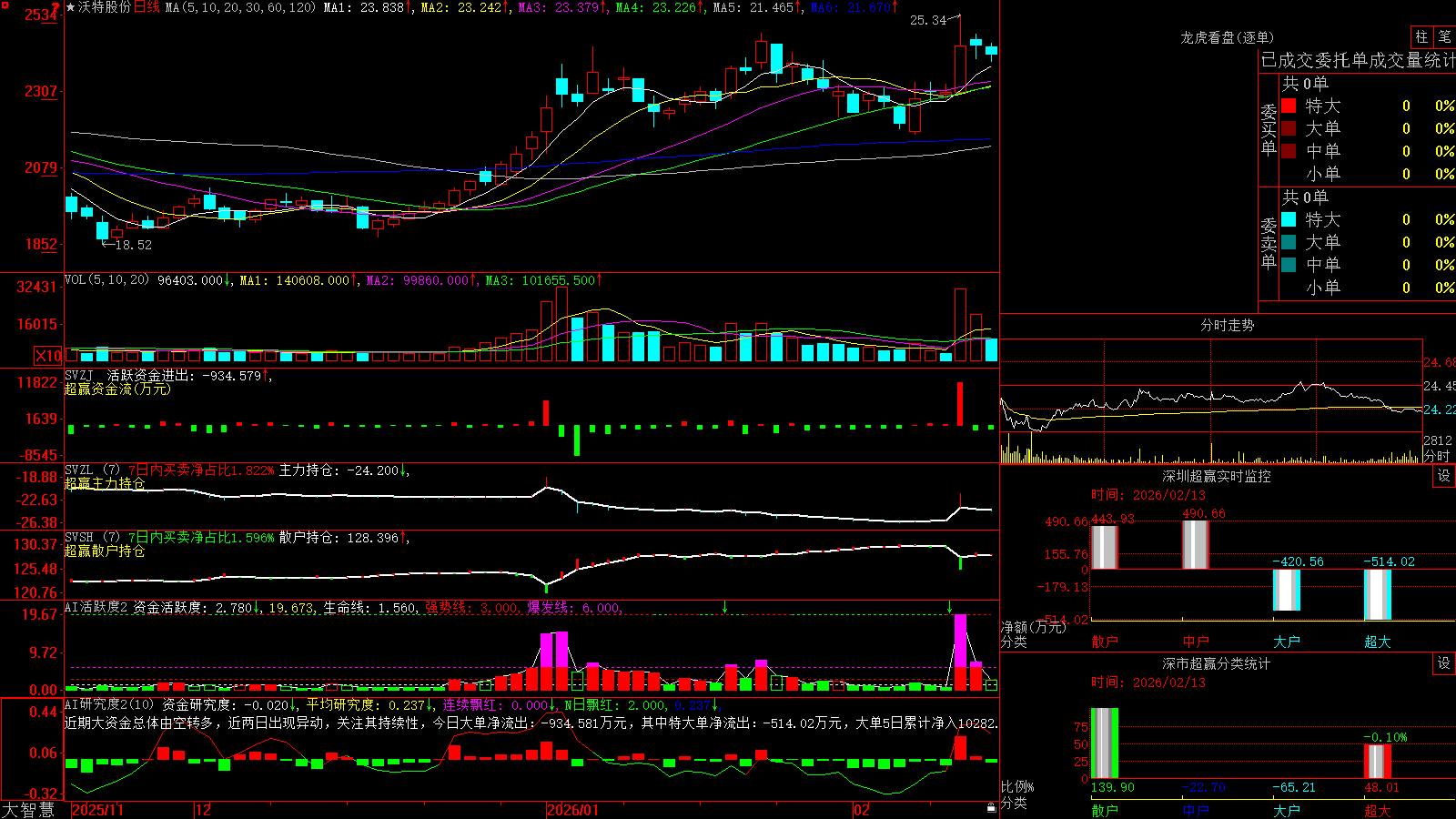Screen dimensions: 1456x819
Task: Click the 超大 -514.02 bar in 实时监控
Action: point(1378,594)
